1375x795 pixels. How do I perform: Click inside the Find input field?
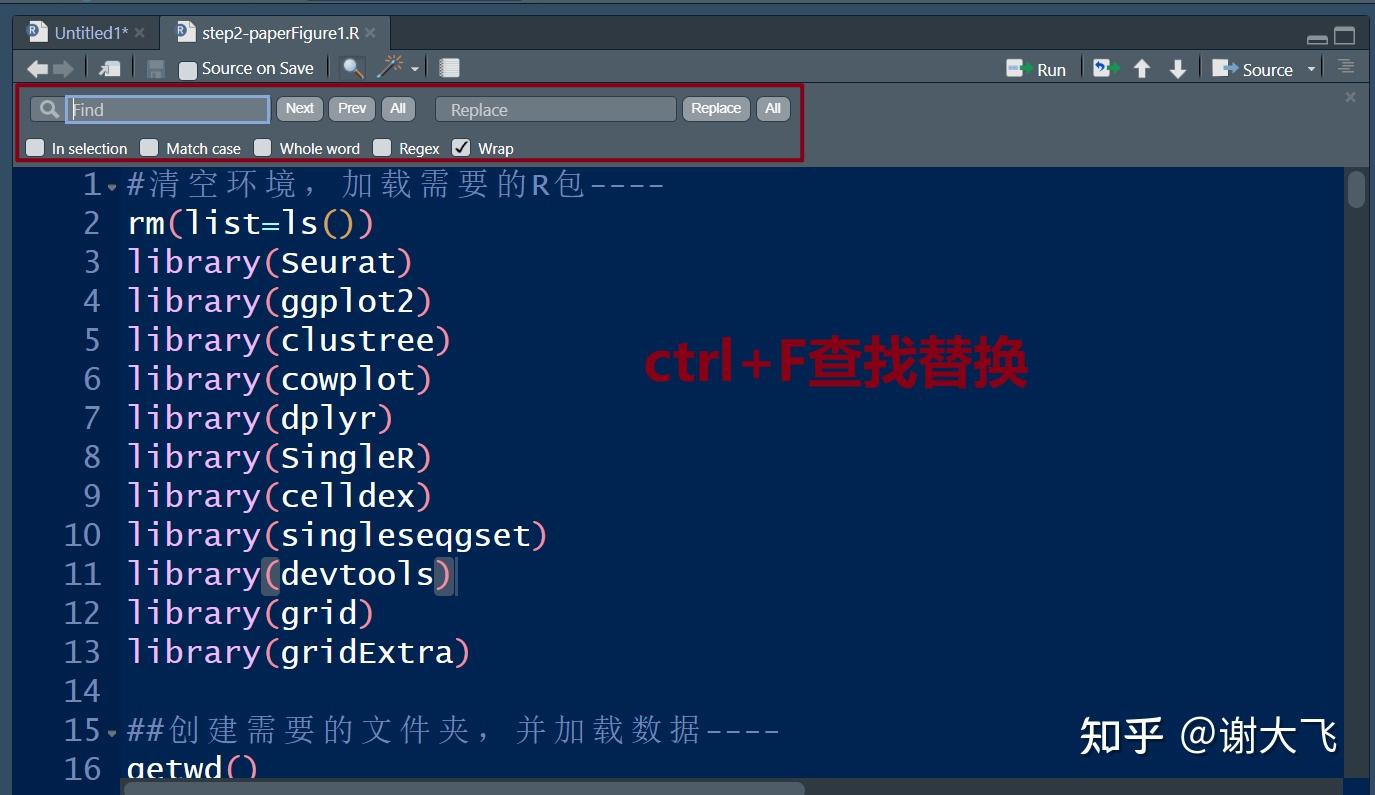click(165, 108)
